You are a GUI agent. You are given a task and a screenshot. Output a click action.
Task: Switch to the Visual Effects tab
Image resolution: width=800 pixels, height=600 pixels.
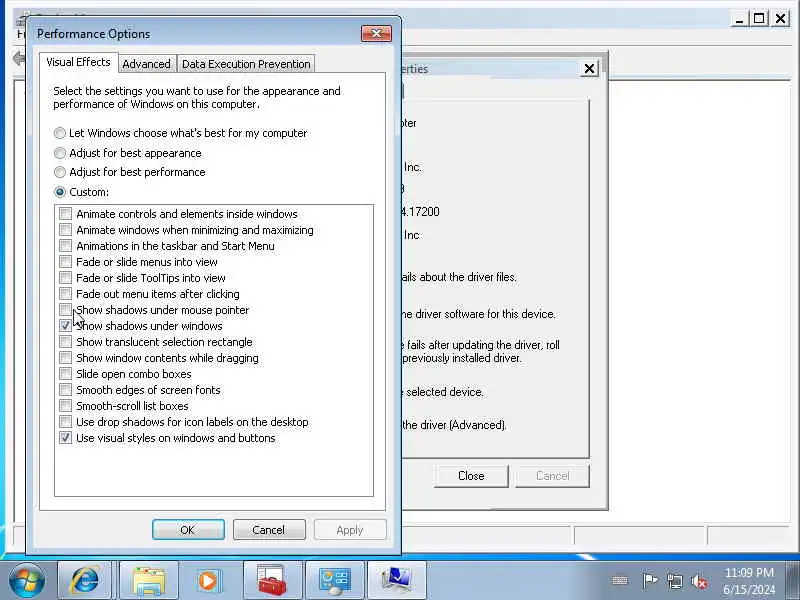click(x=78, y=62)
